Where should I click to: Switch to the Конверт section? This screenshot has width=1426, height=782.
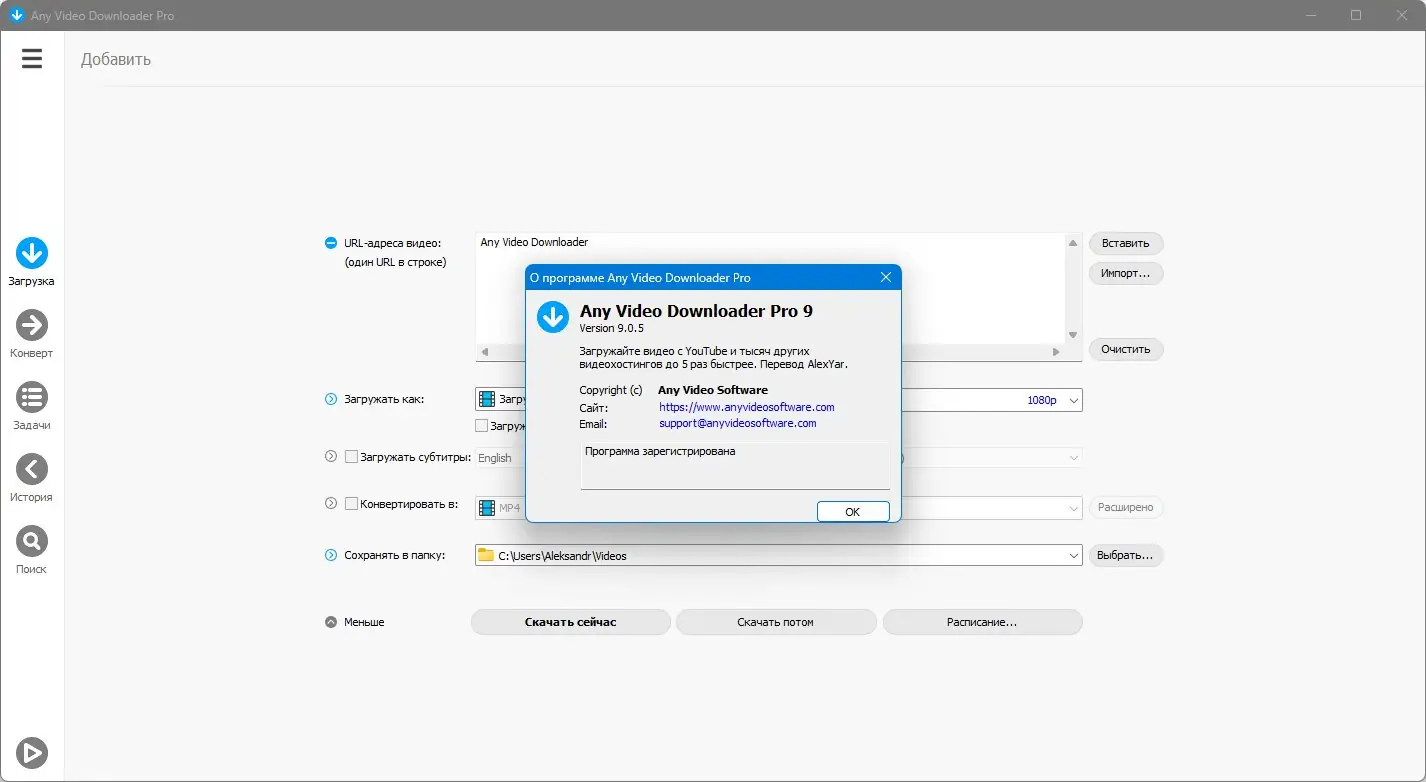[x=32, y=334]
